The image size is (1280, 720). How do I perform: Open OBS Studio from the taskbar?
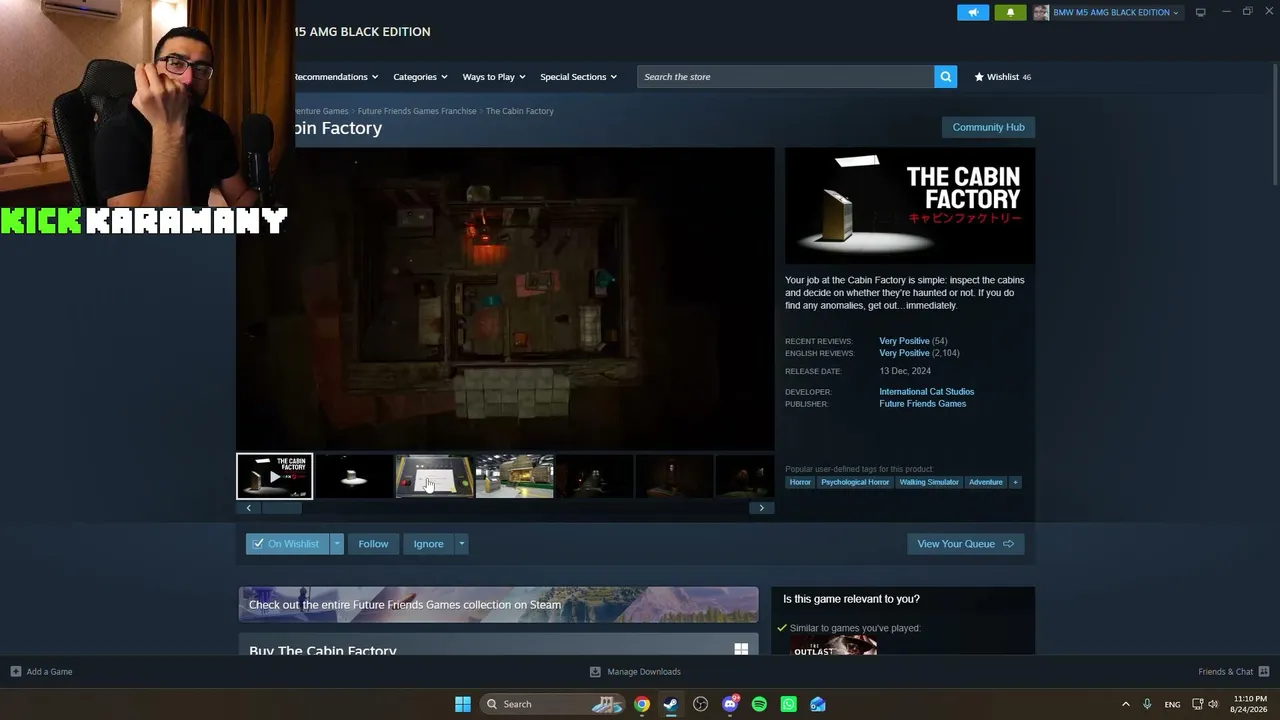700,704
